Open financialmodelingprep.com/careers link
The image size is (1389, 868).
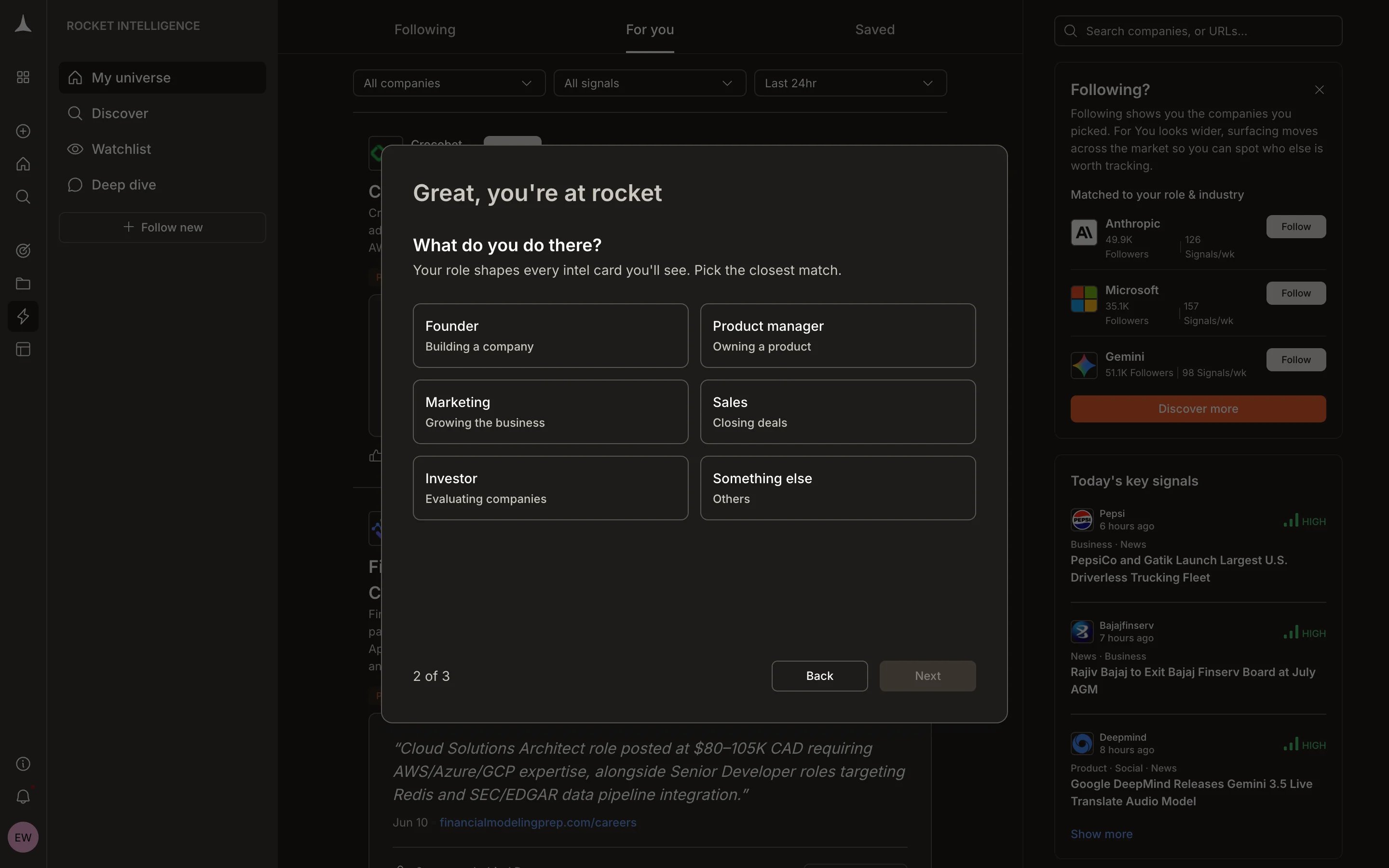coord(538,822)
